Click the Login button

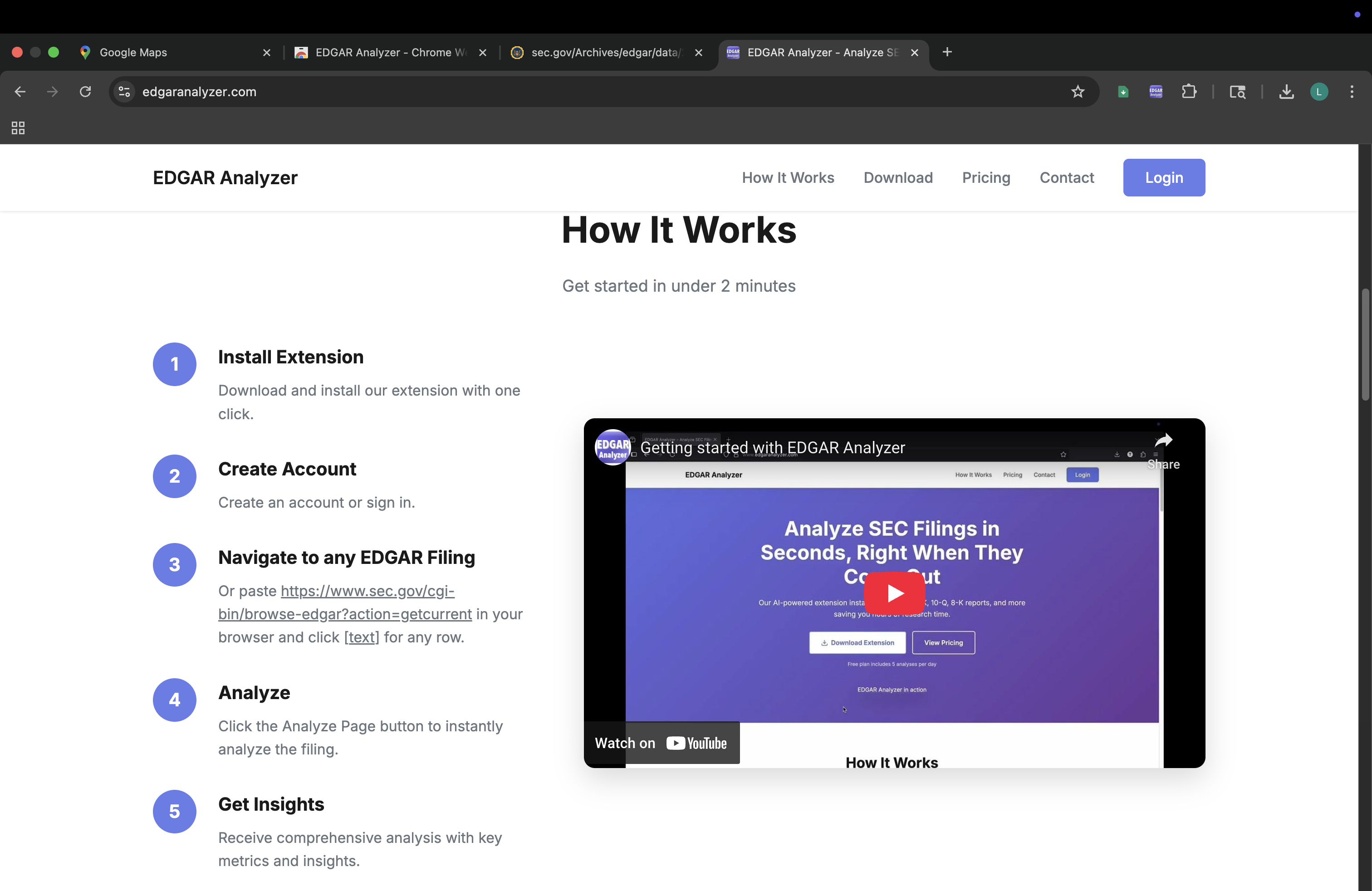click(x=1164, y=177)
